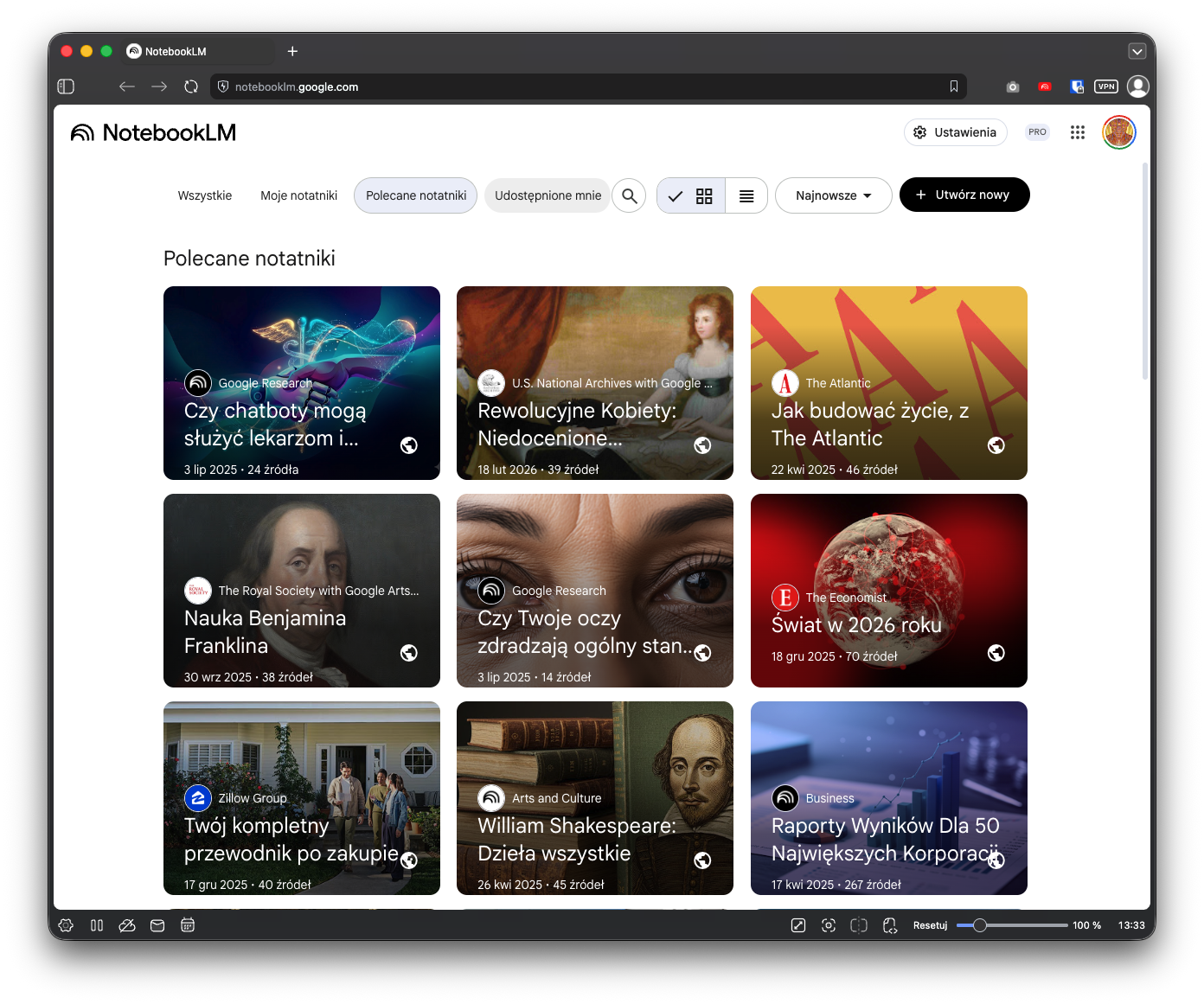The image size is (1204, 1004).
Task: Click the site shield icon in address bar
Action: (x=223, y=86)
